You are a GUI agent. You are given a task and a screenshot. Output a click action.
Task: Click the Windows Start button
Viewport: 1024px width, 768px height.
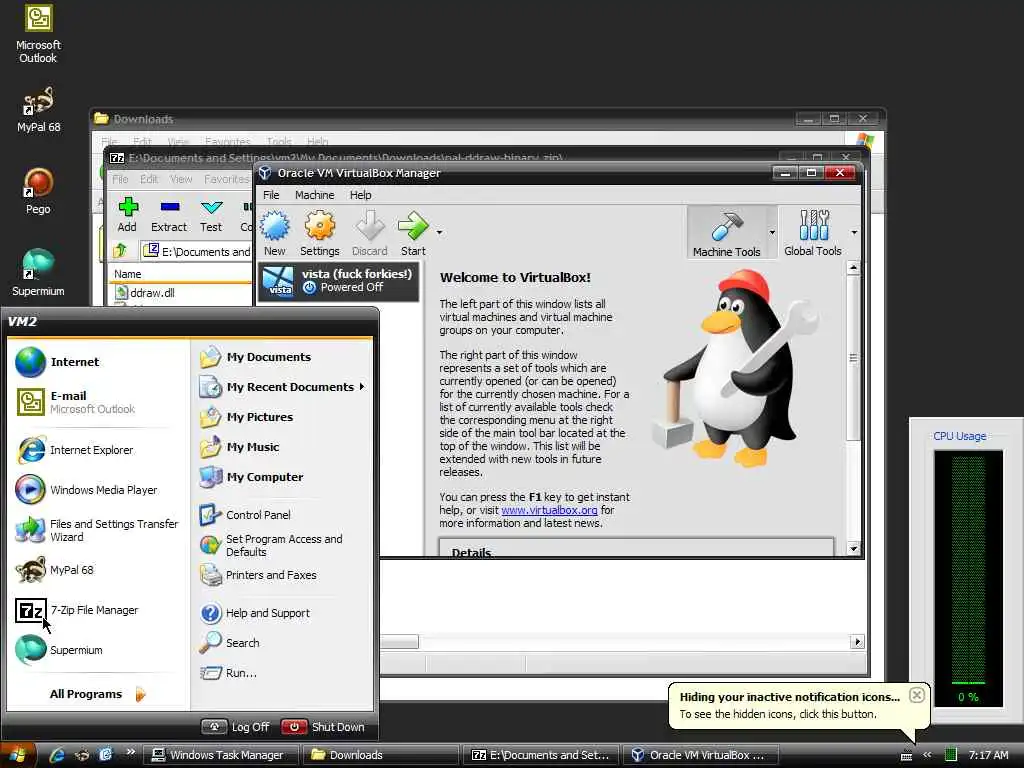[18, 756]
